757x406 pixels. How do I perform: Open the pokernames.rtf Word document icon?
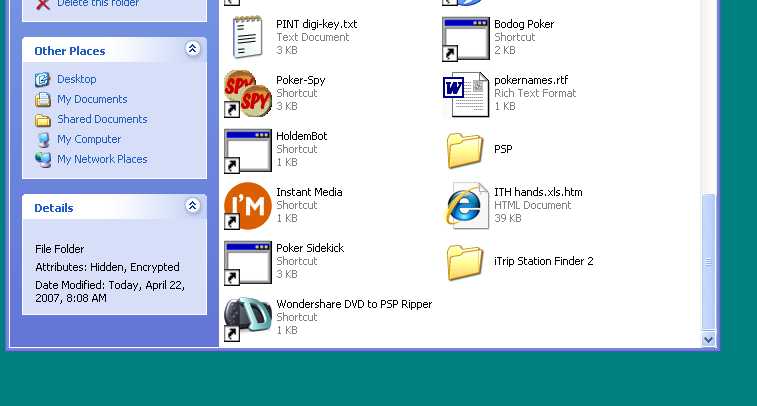pos(466,94)
